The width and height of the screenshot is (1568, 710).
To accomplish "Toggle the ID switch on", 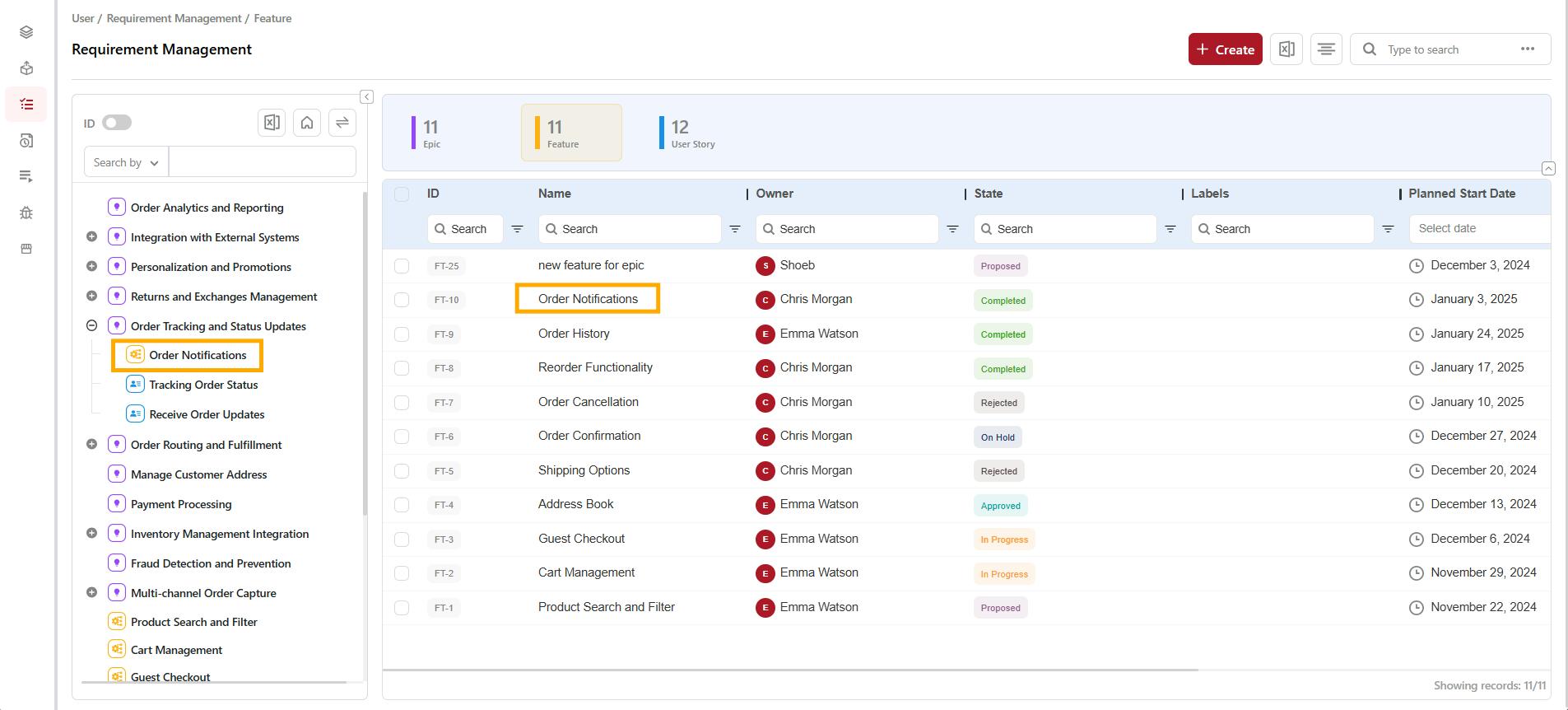I will tap(117, 123).
